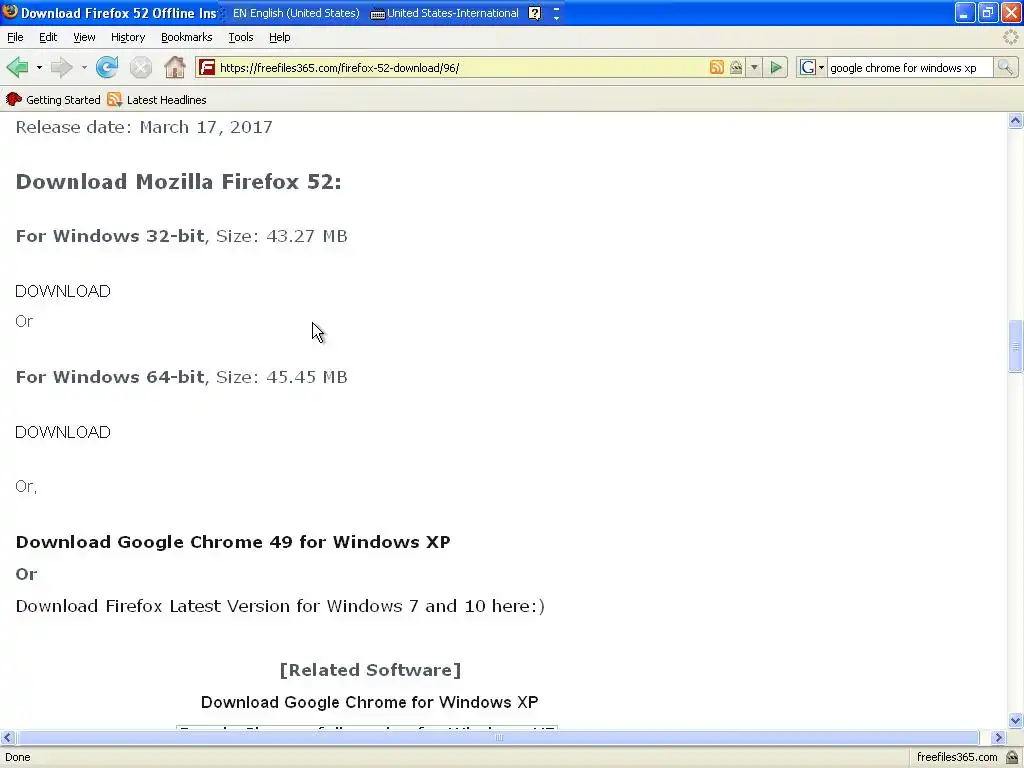Click the scroll up arrow
This screenshot has height=768, width=1024.
[1015, 121]
